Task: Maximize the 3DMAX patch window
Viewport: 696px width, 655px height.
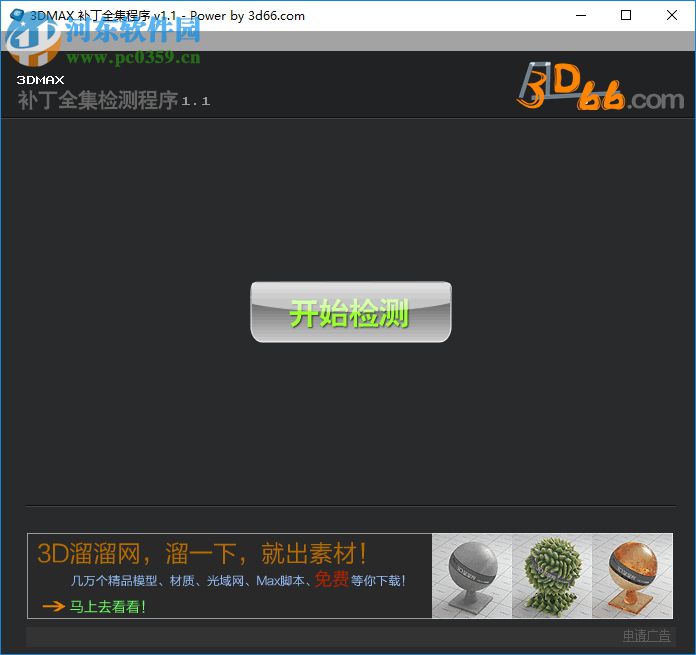Action: (x=626, y=16)
